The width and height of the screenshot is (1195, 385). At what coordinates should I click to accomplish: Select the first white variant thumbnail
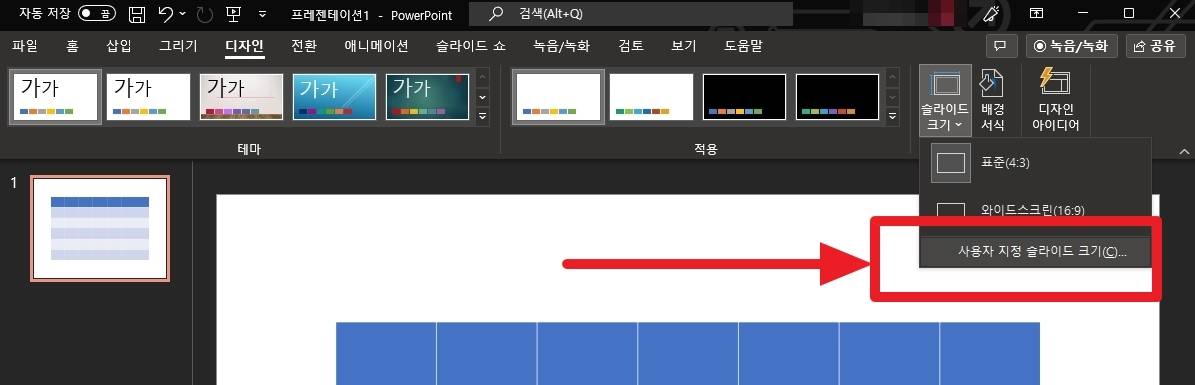tap(558, 97)
